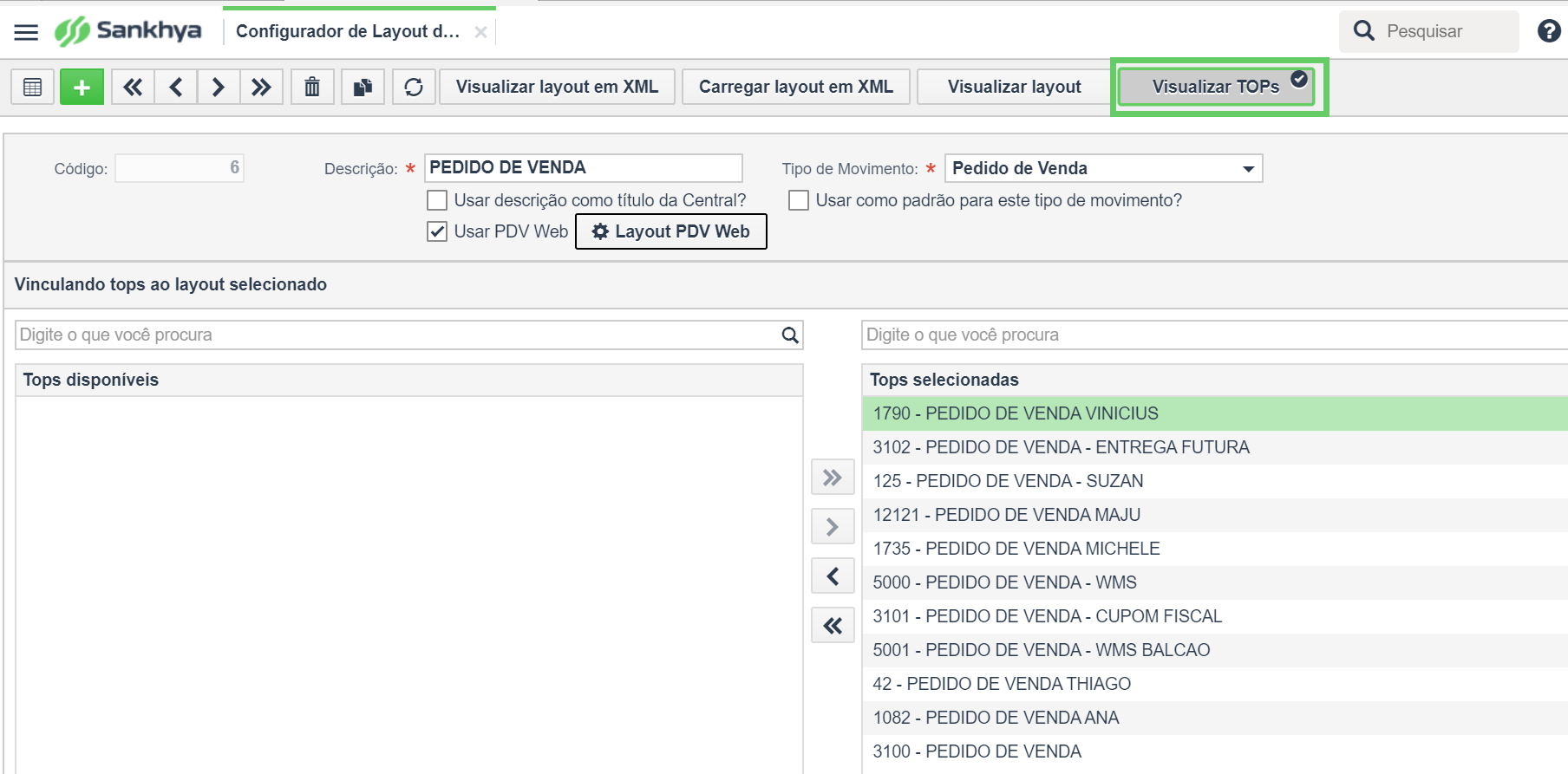Viewport: 1568px width, 774px height.
Task: Toggle 'Usar descrição como título da Central?'
Action: tap(437, 200)
